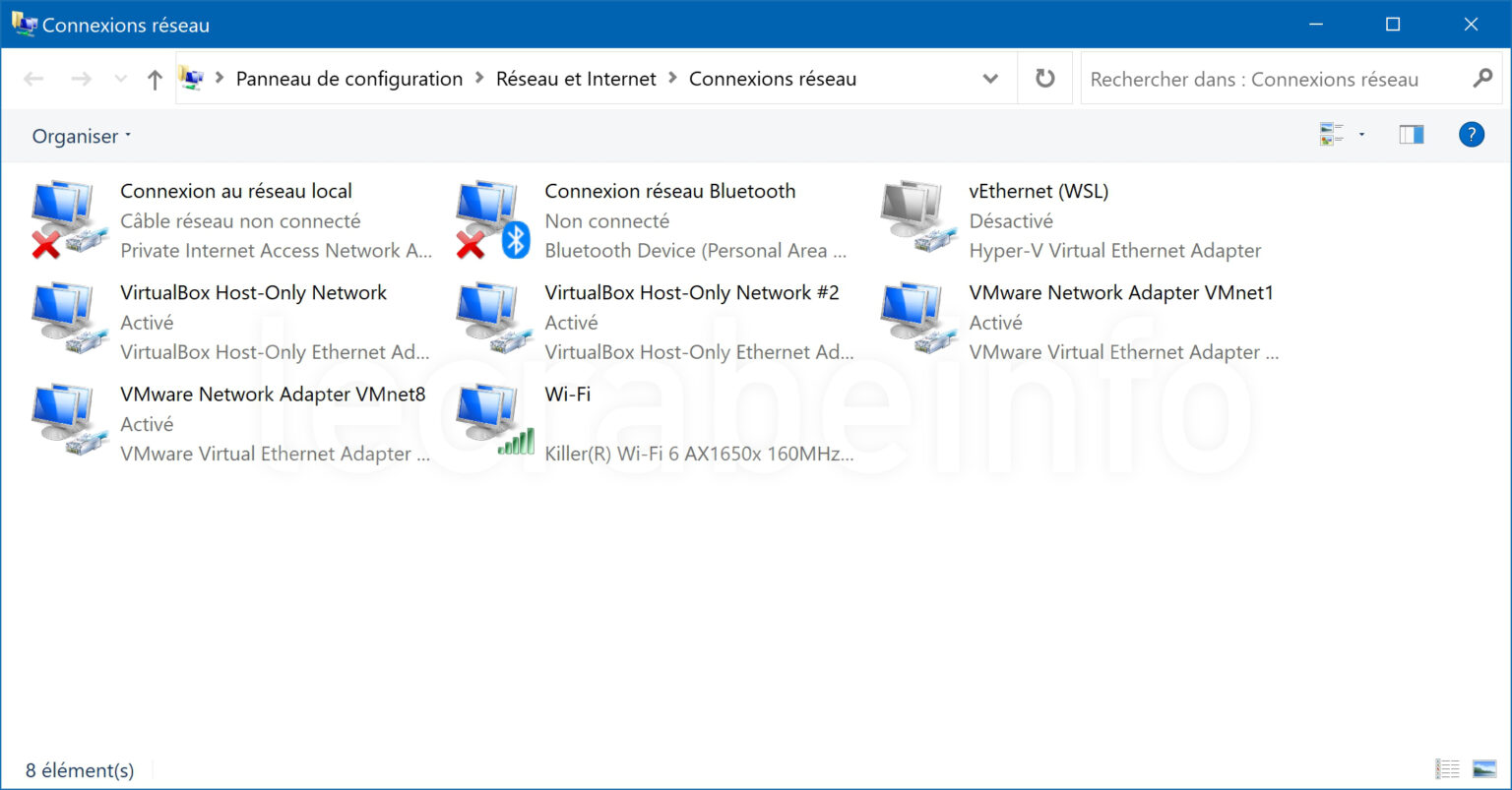Screen dimensions: 1512x790
Task: Open the Organiser menu
Action: tap(79, 136)
